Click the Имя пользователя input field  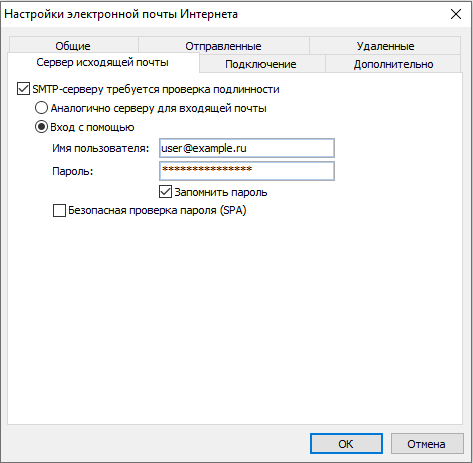point(247,148)
